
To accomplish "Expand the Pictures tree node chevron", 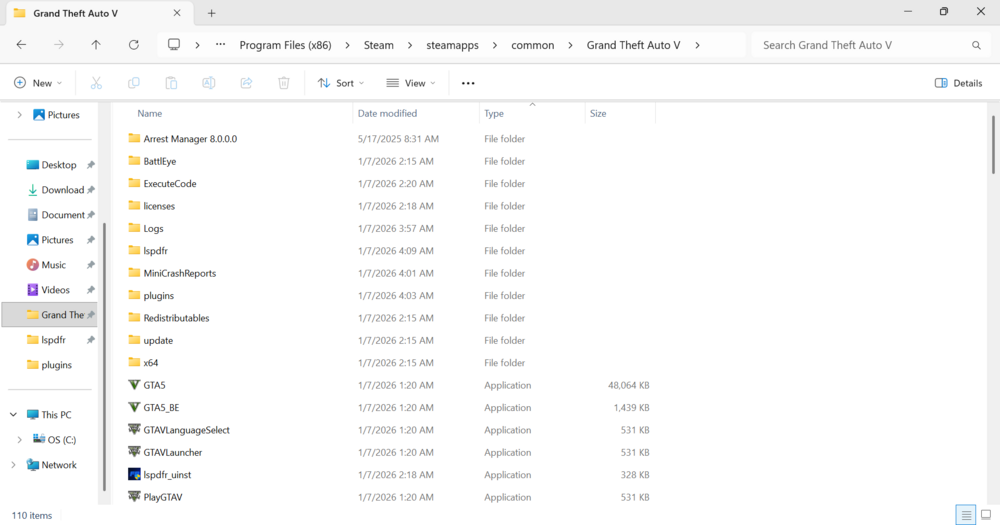I will coord(19,115).
